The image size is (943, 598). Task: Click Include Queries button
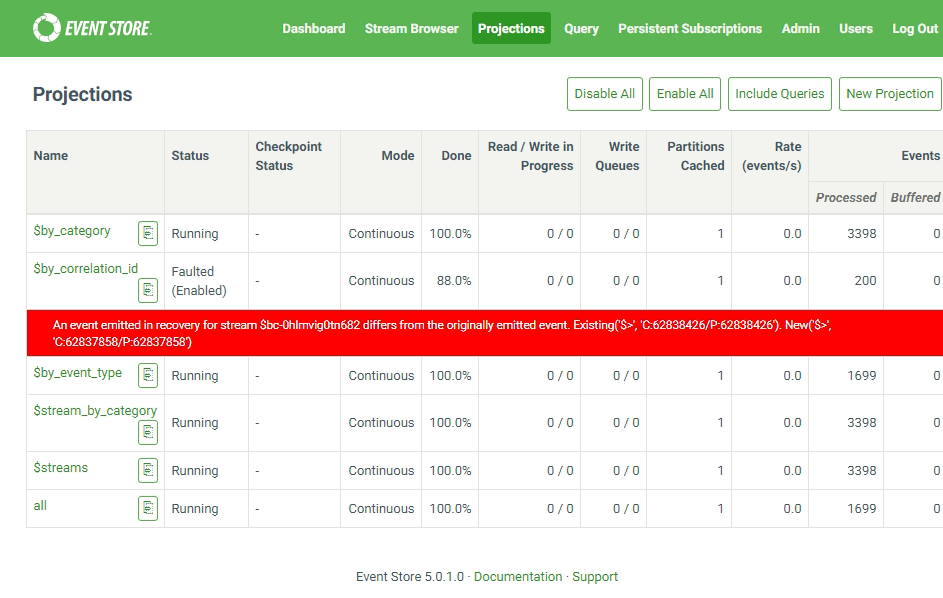[779, 94]
